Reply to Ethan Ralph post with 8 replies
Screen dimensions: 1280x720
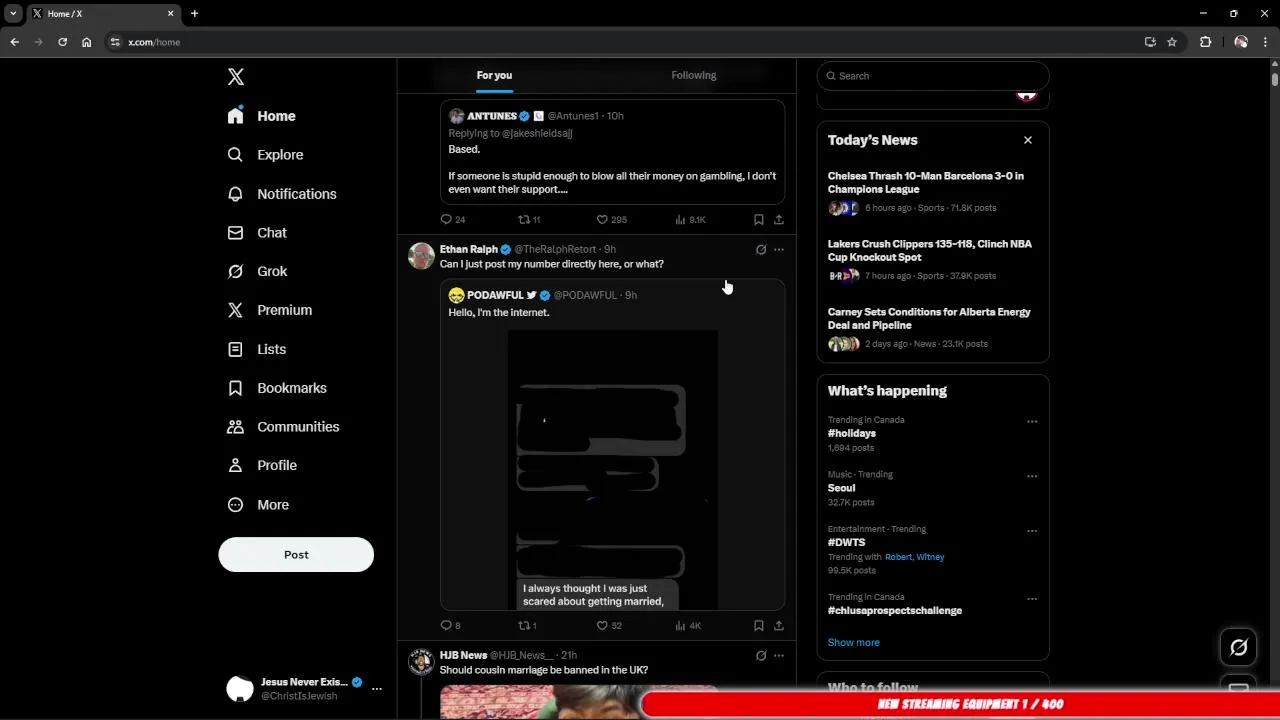pyautogui.click(x=450, y=626)
